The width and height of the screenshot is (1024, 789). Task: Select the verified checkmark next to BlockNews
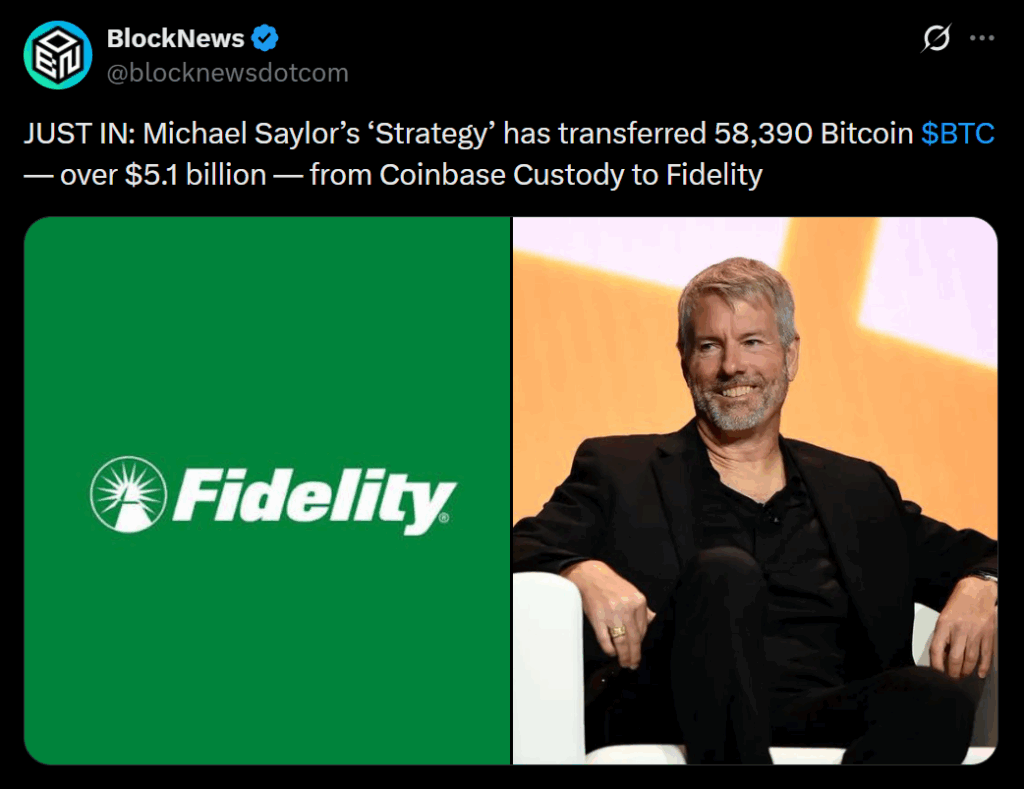(x=264, y=37)
